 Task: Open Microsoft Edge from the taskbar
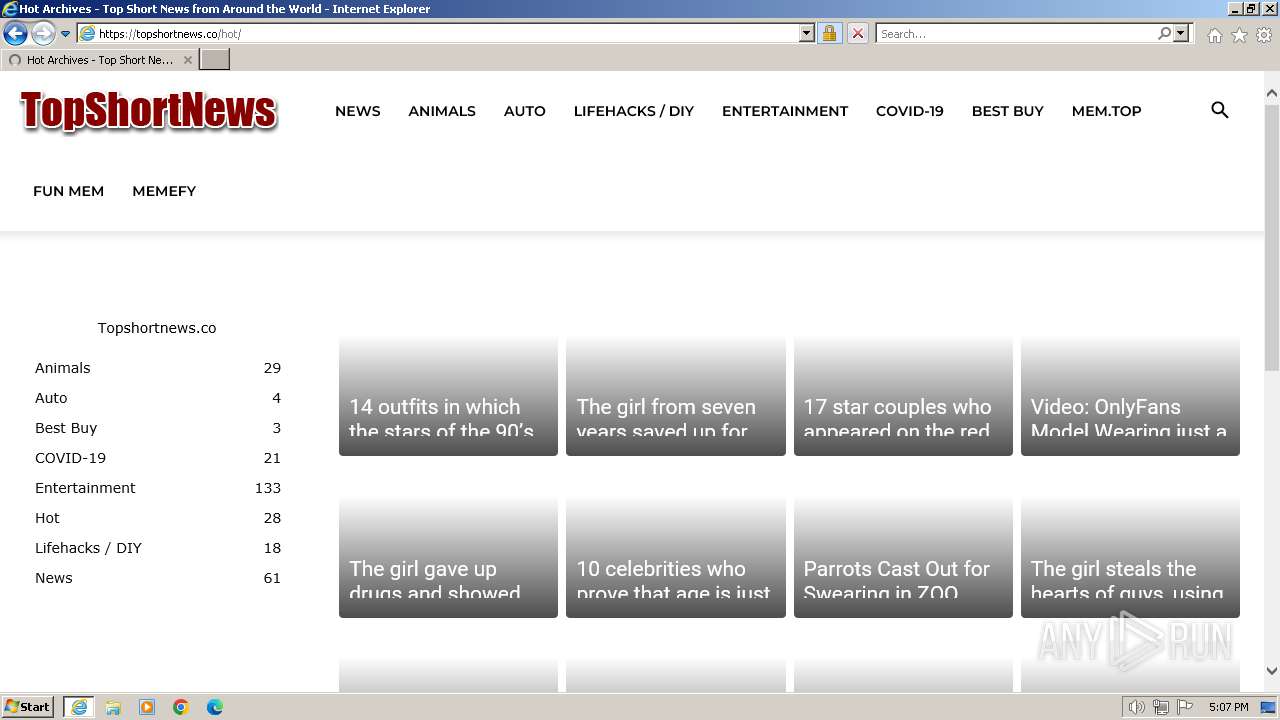click(215, 707)
